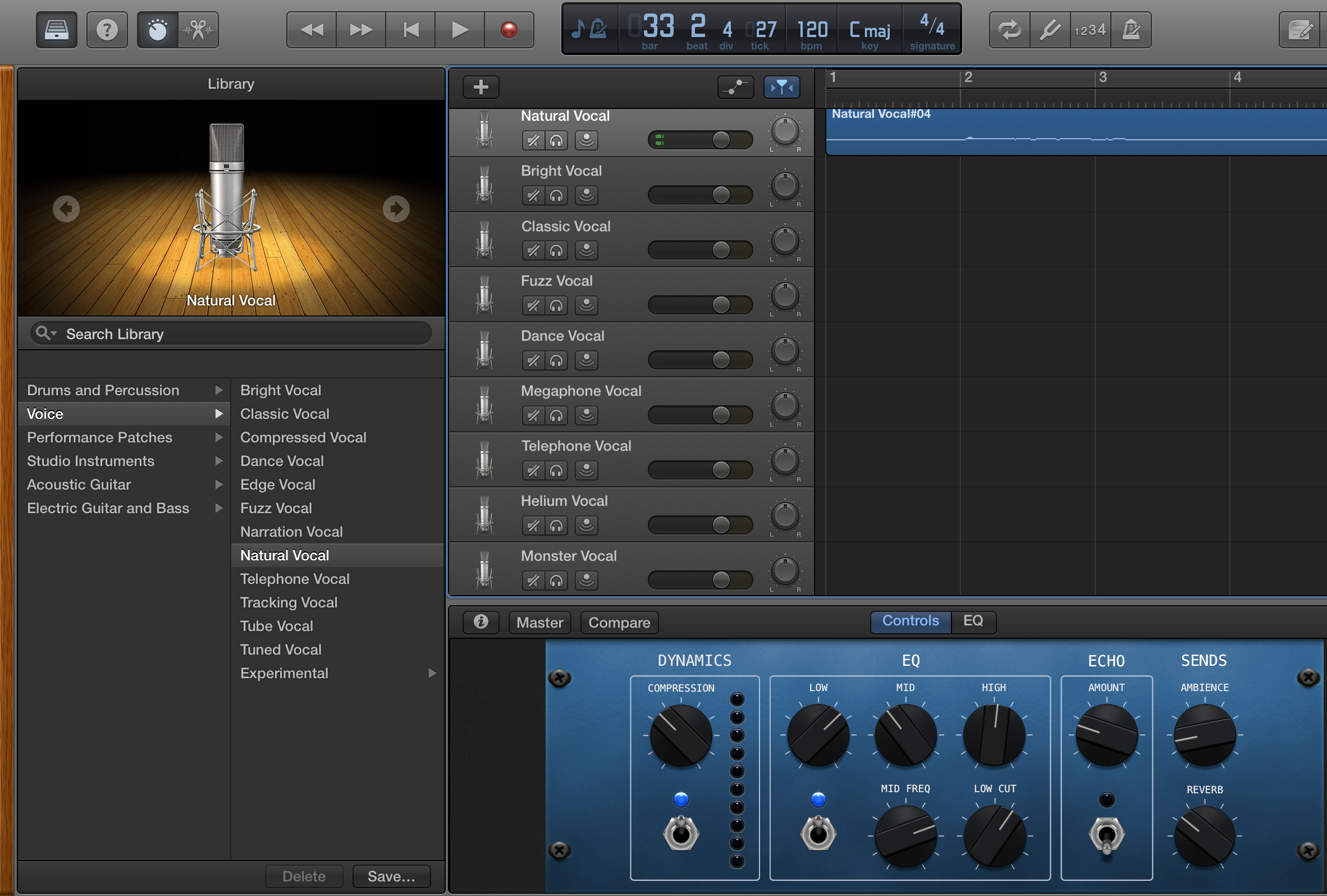
Task: Toggle the metronome click button
Action: point(1131,30)
